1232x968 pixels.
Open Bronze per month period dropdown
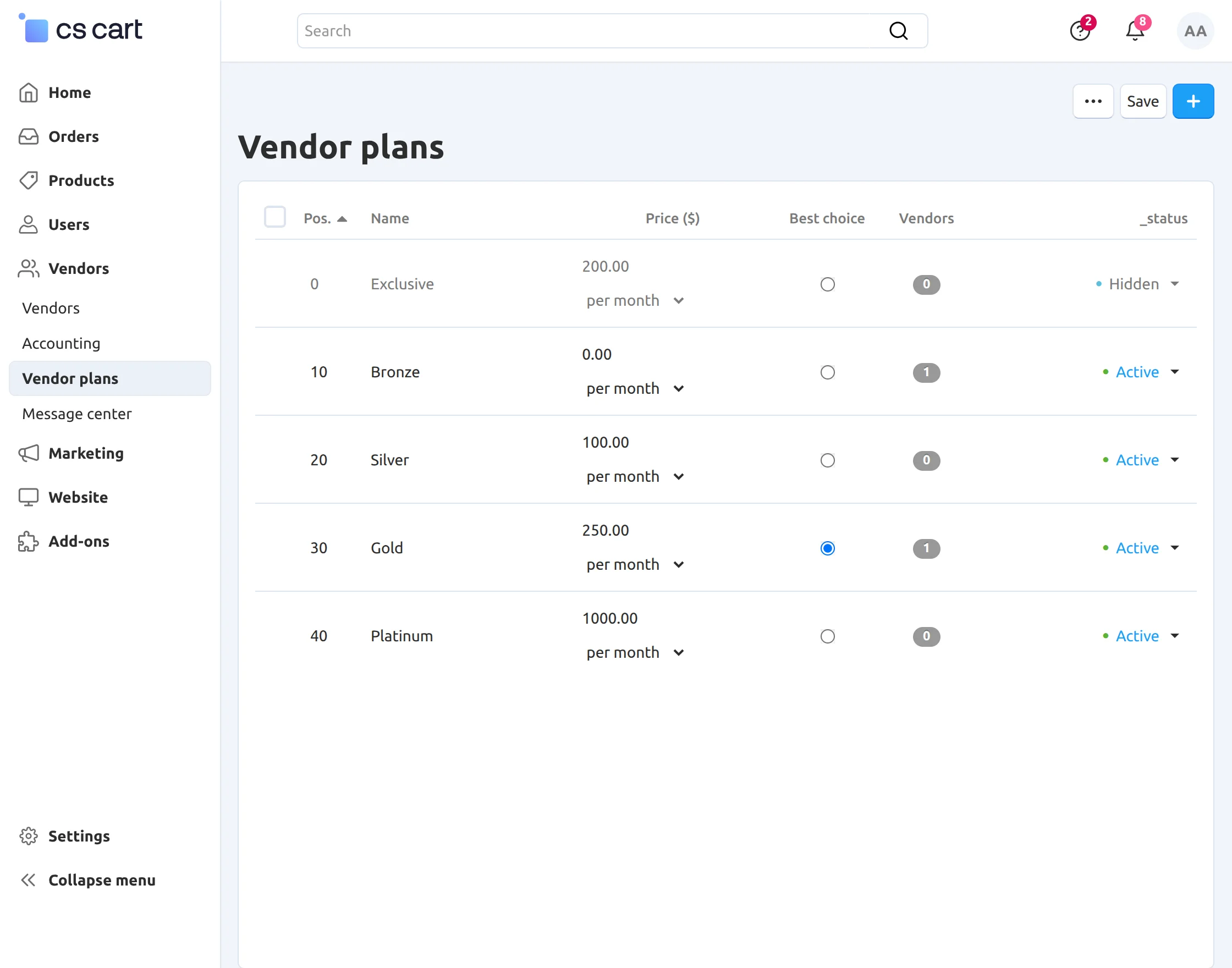(x=635, y=388)
